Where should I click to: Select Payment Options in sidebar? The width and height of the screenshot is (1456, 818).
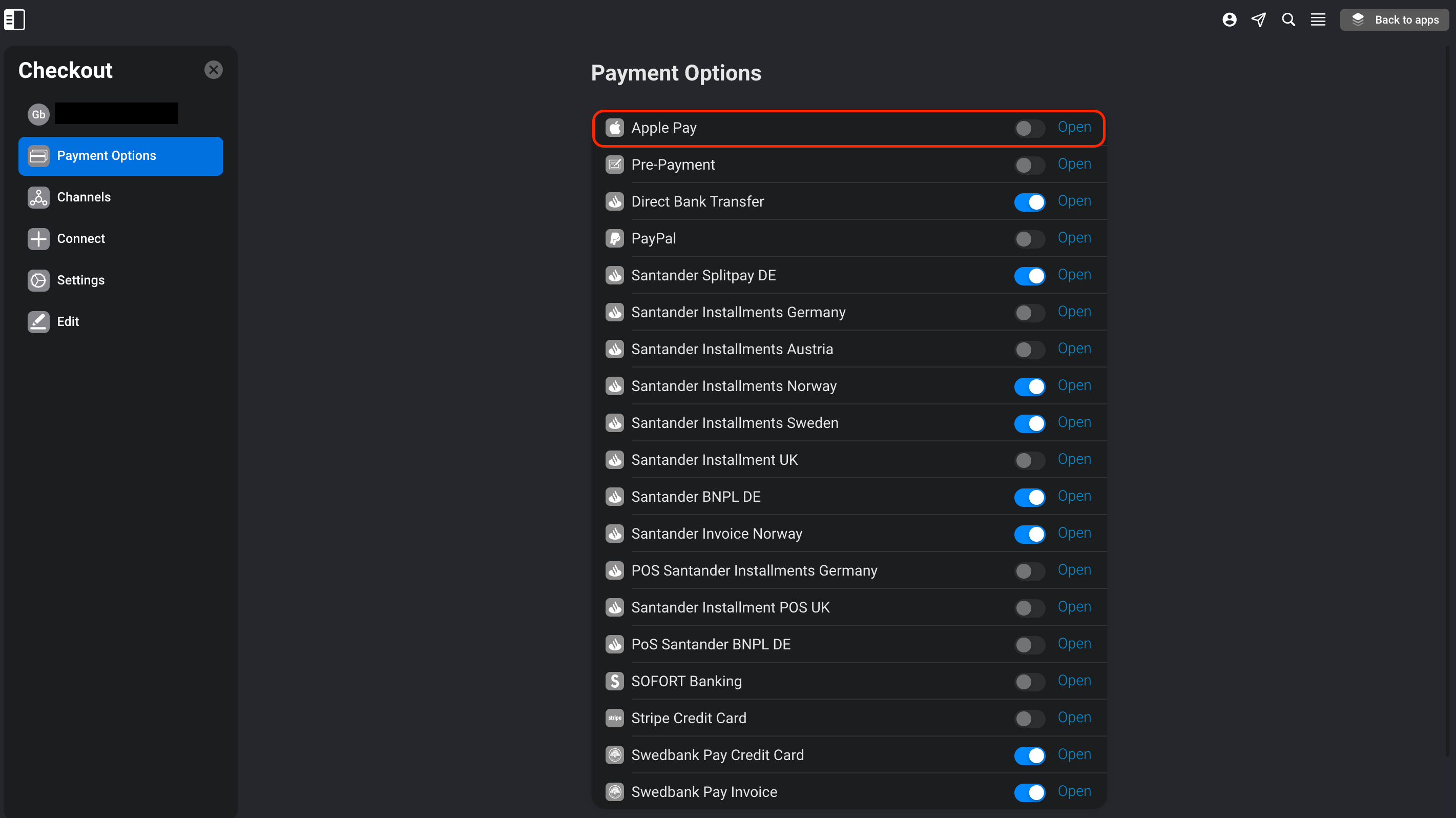point(120,156)
